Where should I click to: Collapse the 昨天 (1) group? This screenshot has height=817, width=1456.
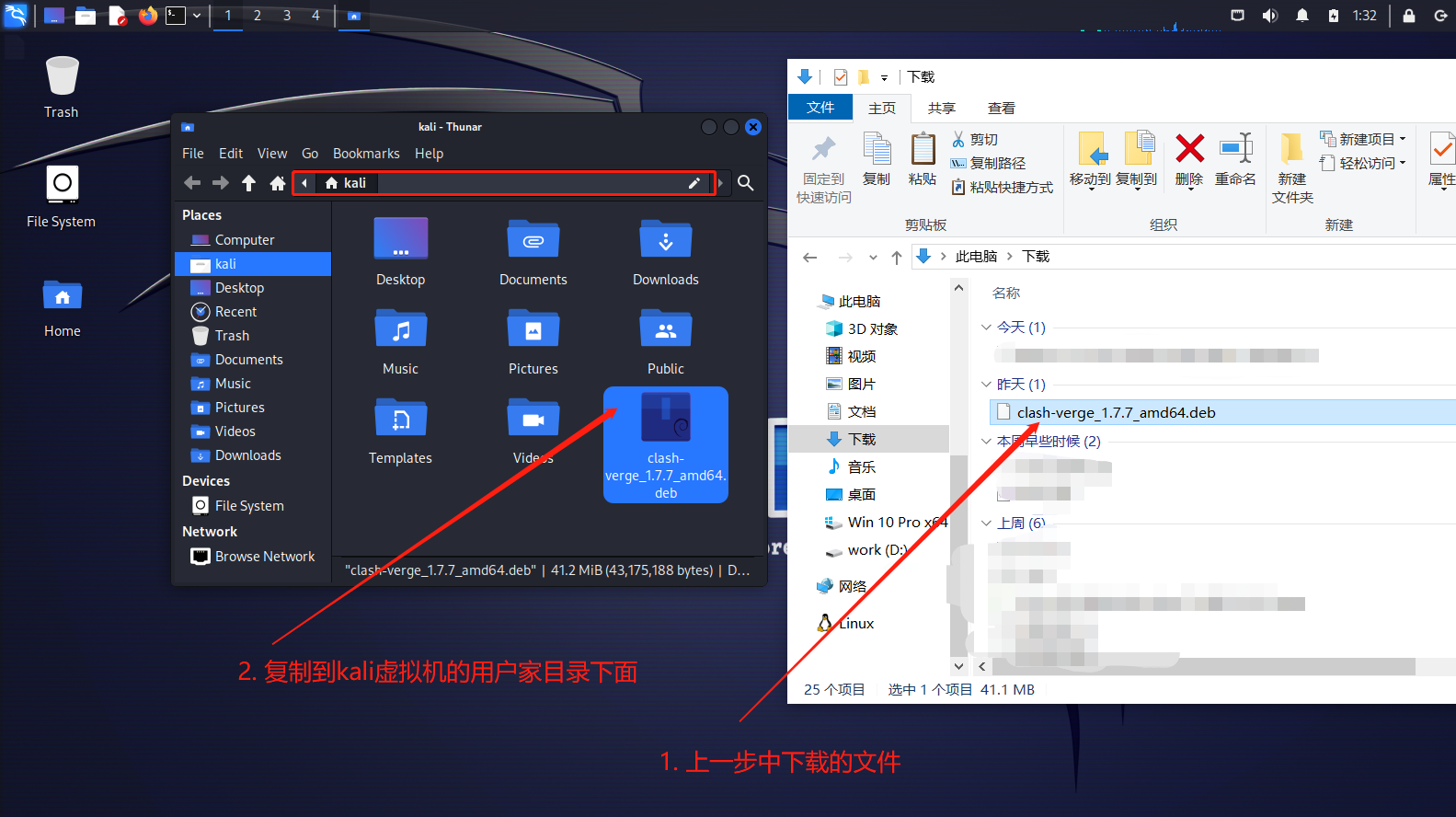coord(986,385)
